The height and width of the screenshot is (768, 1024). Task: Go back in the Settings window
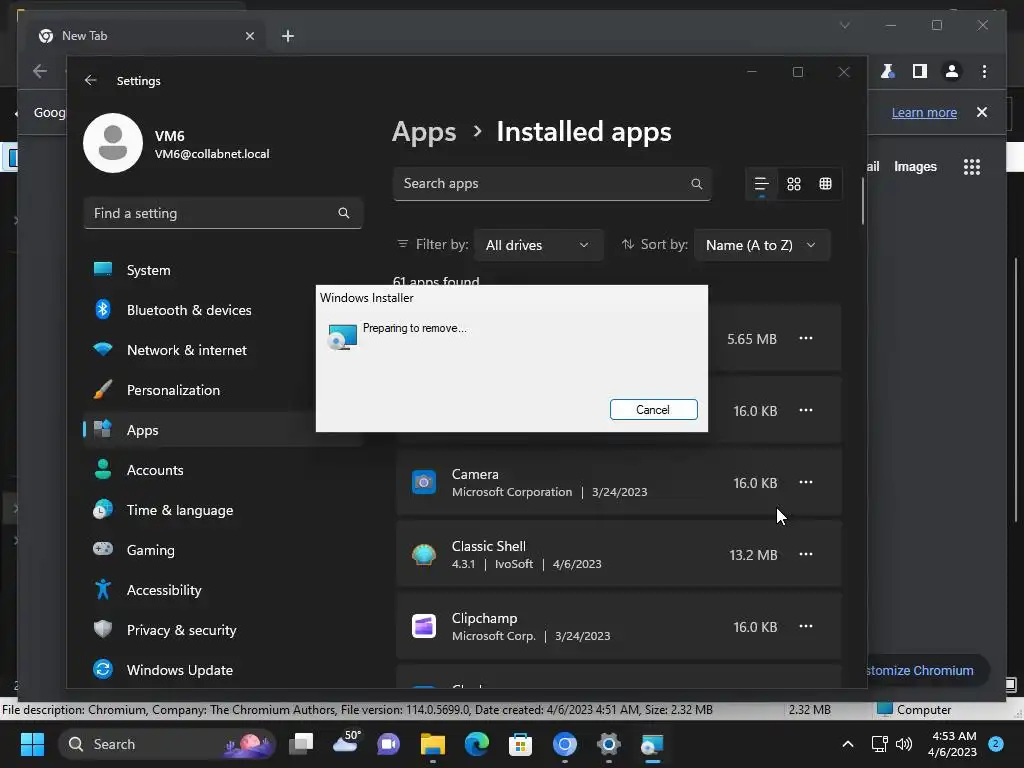coord(91,80)
